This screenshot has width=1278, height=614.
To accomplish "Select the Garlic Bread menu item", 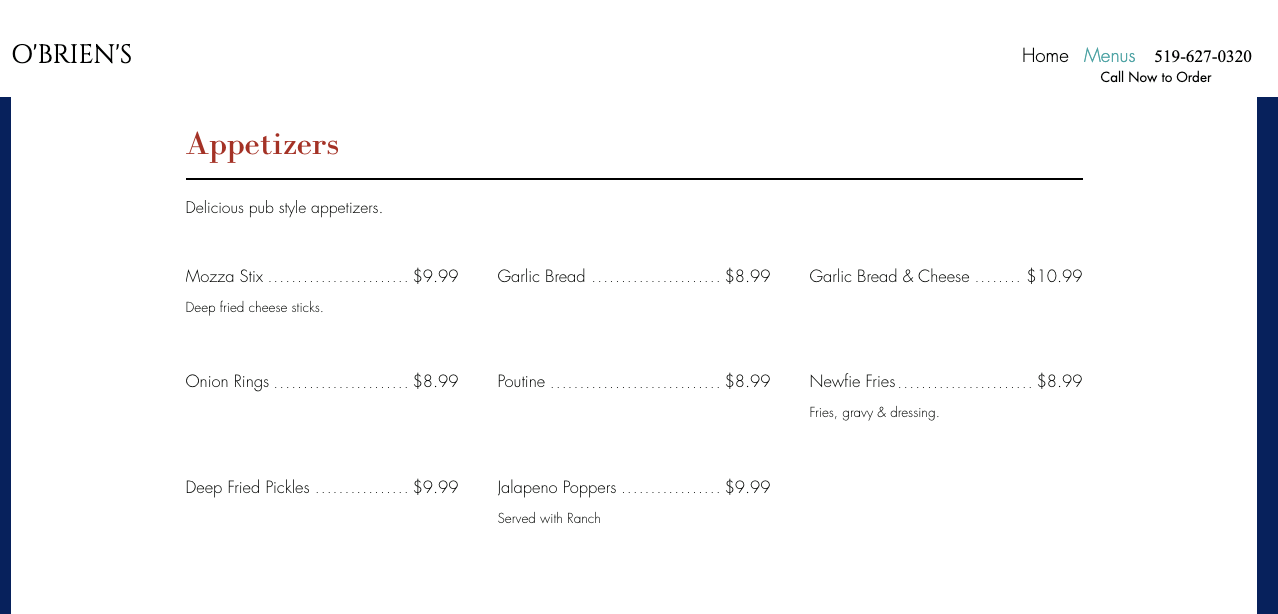I will 541,277.
